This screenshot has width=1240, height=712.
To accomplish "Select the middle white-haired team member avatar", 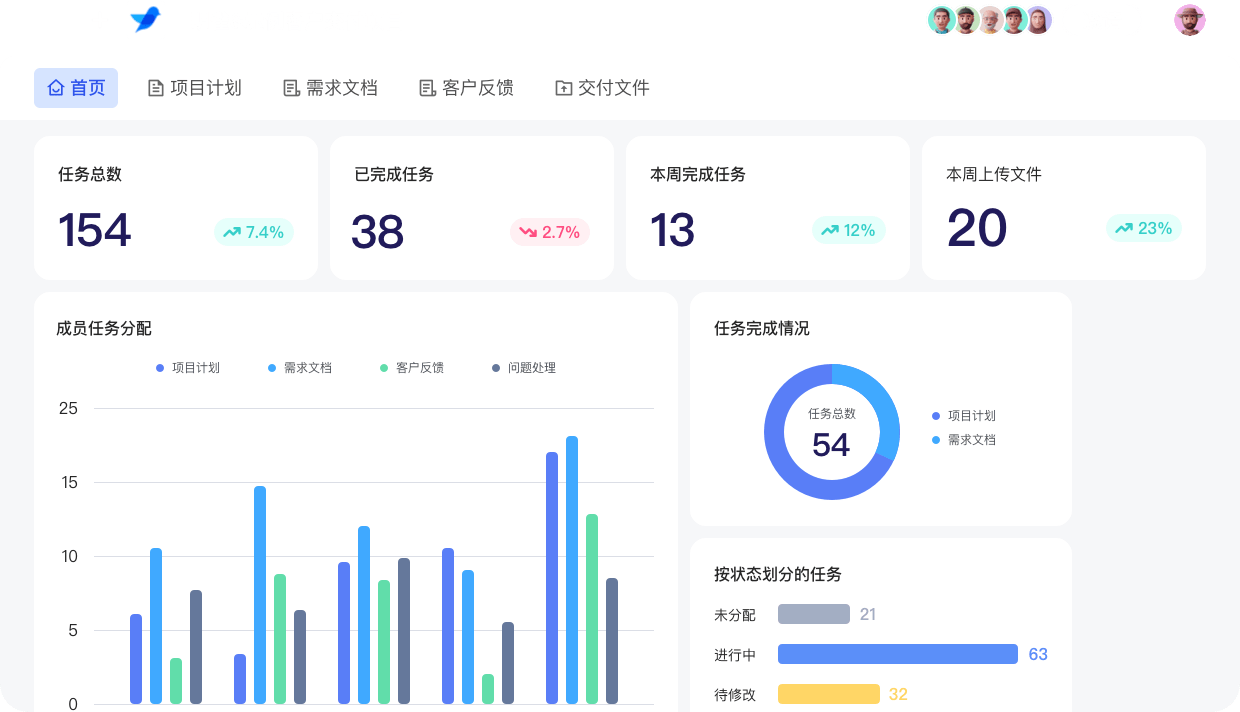I will (x=990, y=20).
